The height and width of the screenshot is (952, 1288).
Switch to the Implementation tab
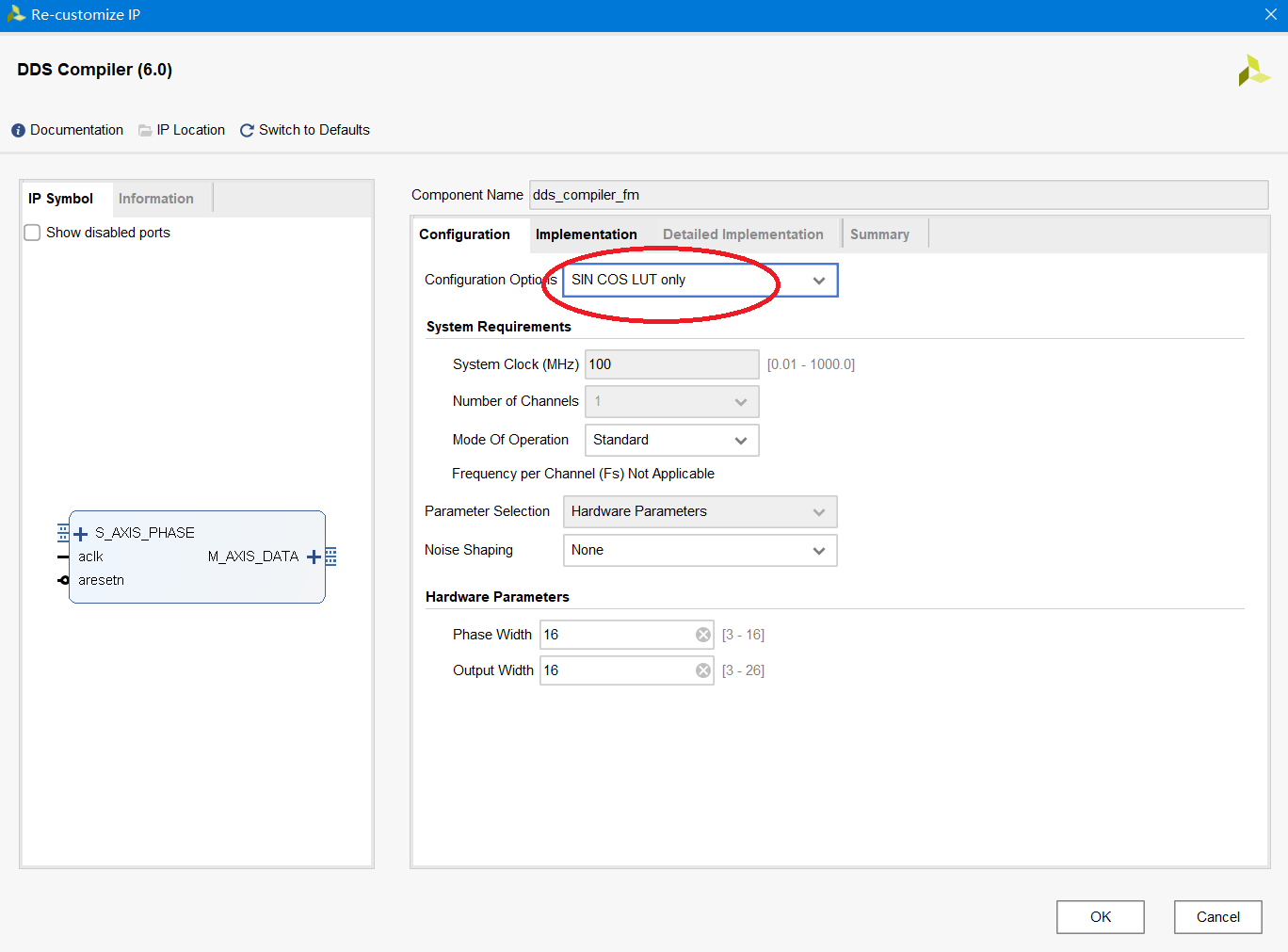click(587, 234)
